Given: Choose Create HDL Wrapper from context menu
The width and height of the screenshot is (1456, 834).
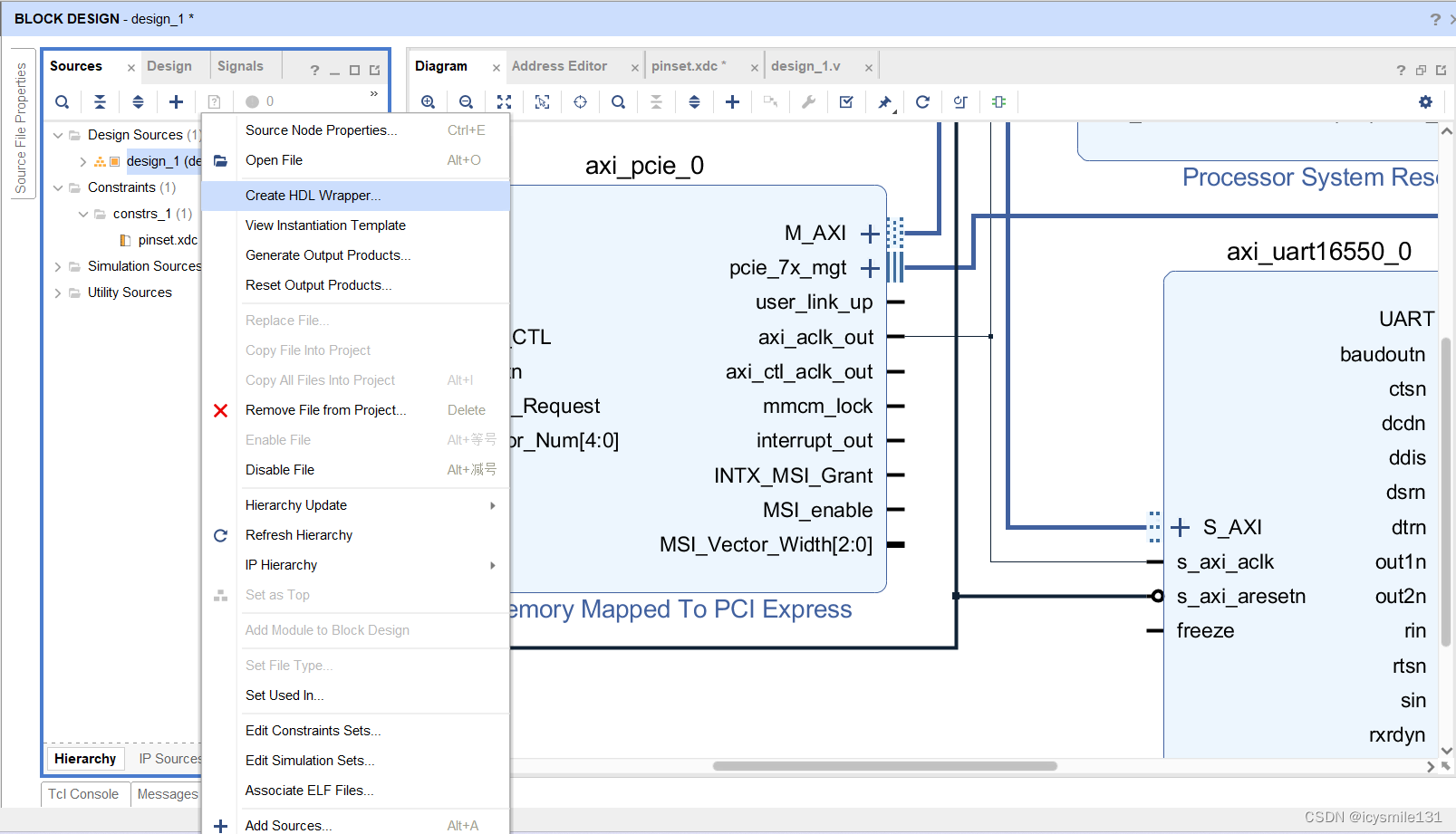Looking at the screenshot, I should (313, 195).
